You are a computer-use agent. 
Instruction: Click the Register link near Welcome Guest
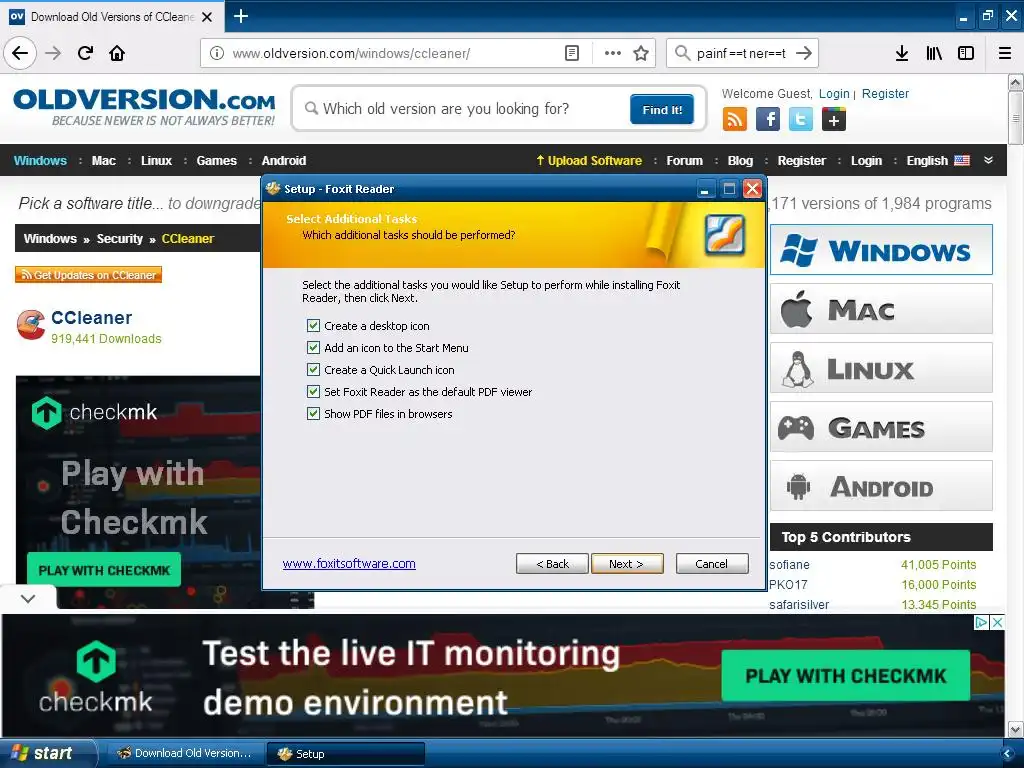885,93
